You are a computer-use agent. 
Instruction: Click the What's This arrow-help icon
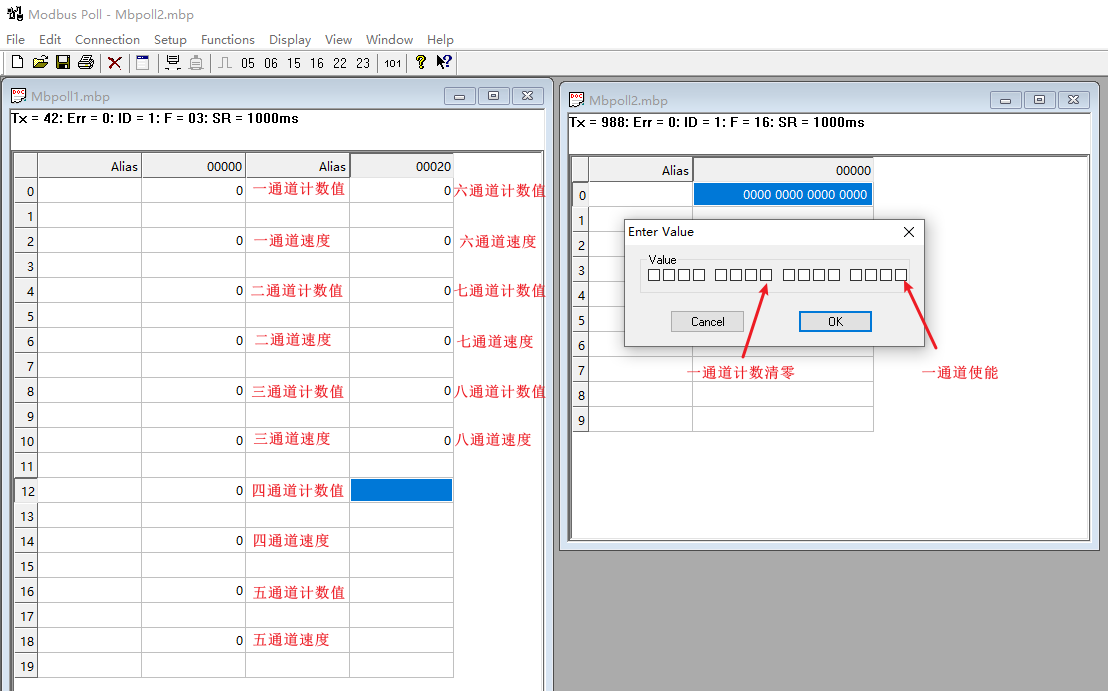444,62
